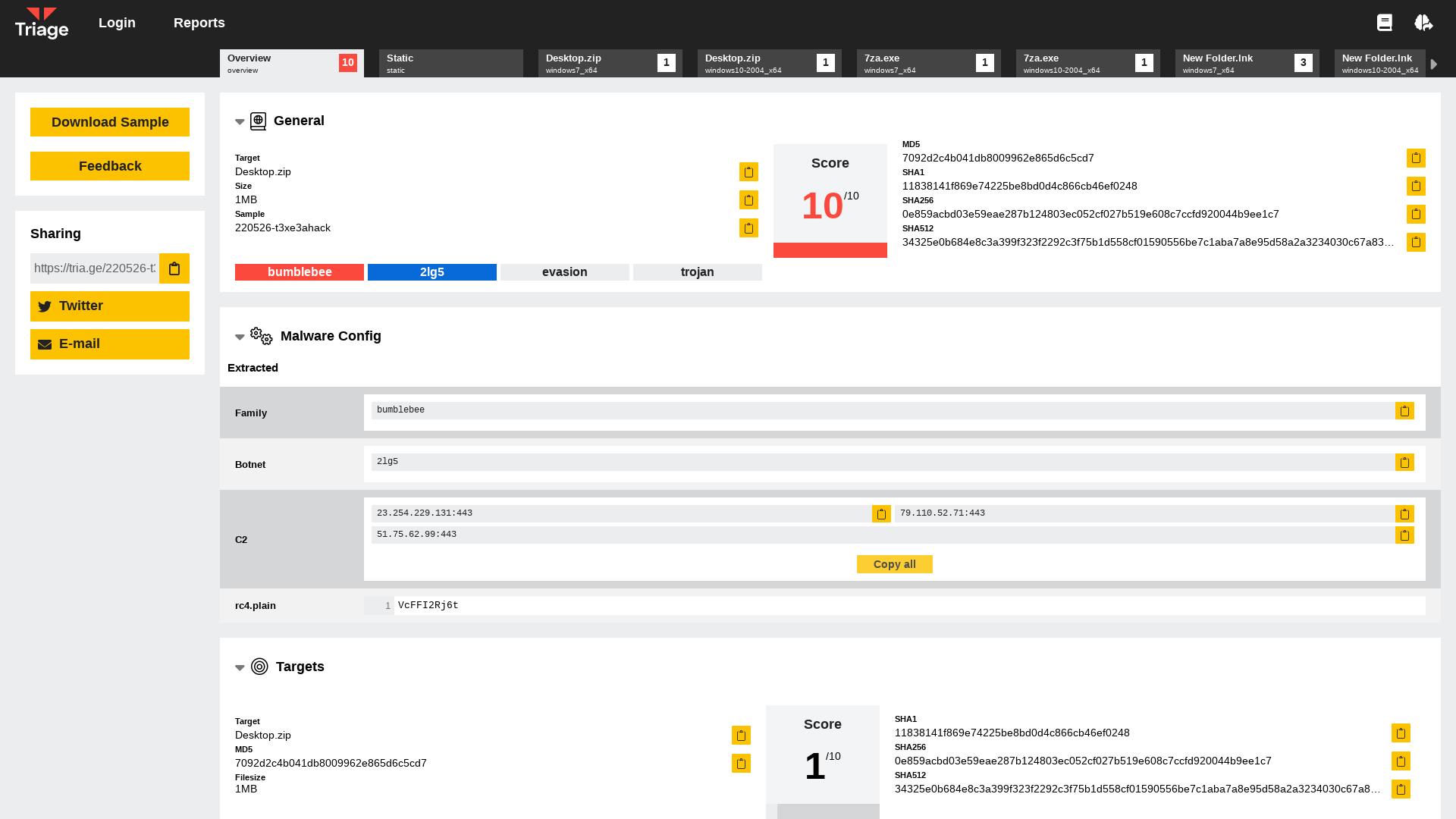The height and width of the screenshot is (819, 1456).
Task: Show more report tabs with right arrow
Action: point(1434,64)
